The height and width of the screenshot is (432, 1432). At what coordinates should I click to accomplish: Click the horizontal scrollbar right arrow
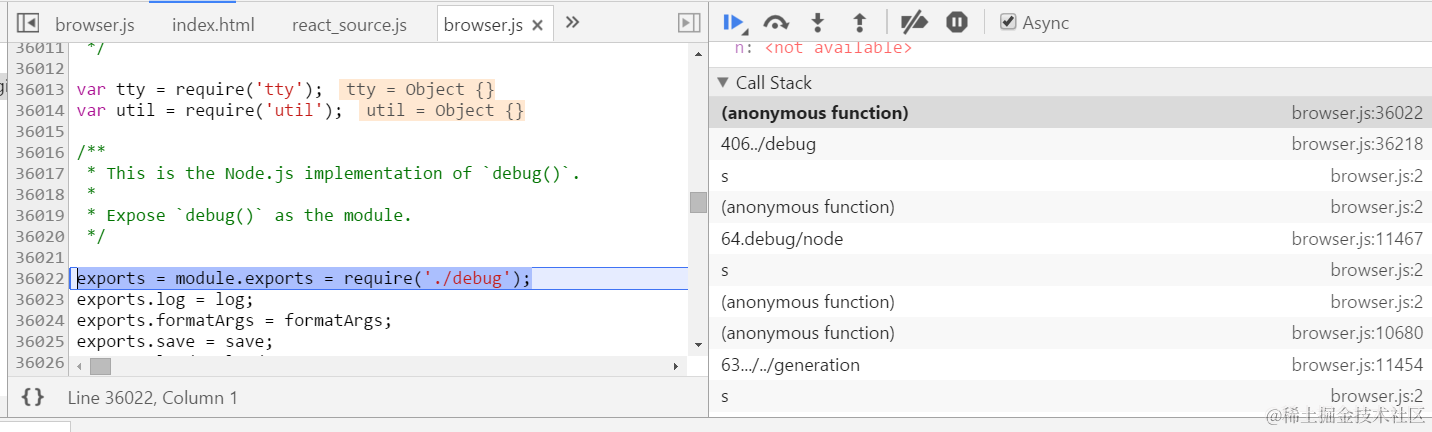pyautogui.click(x=676, y=367)
